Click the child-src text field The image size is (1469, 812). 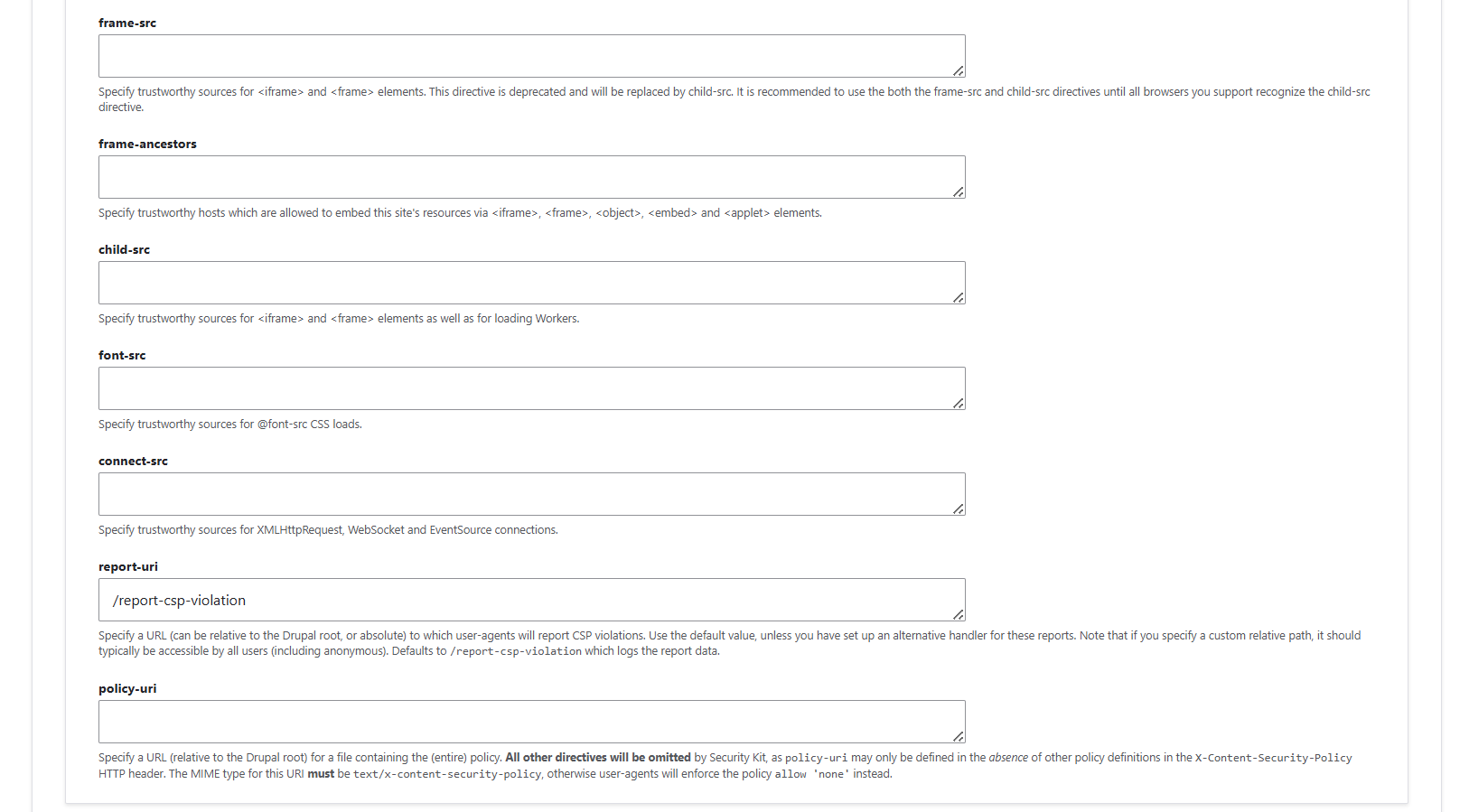(x=531, y=282)
